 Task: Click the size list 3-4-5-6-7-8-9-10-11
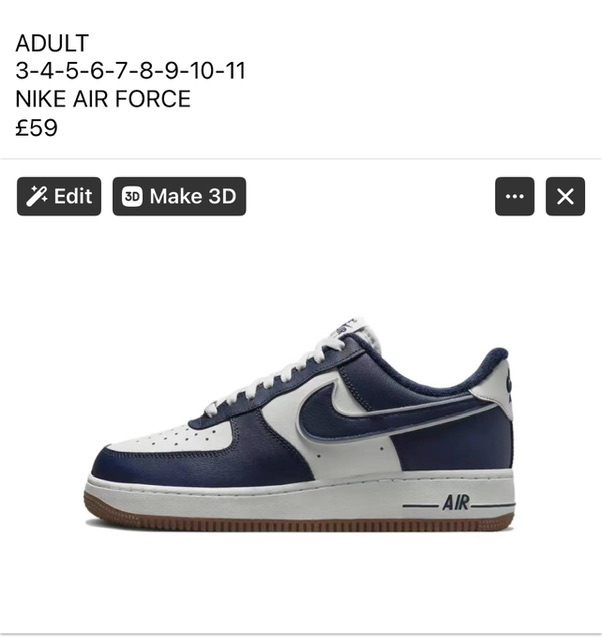130,71
